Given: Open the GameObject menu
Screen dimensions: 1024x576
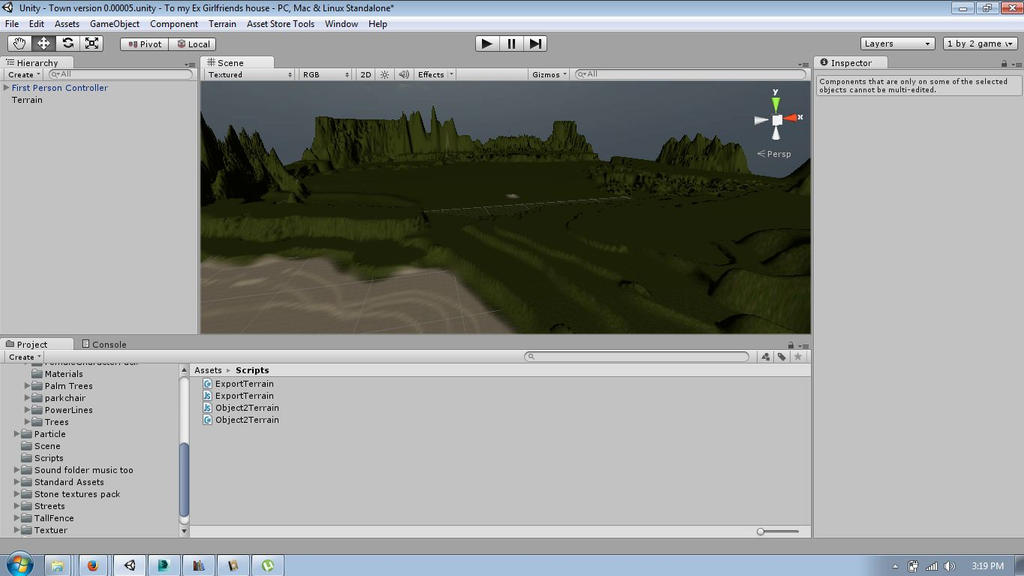Looking at the screenshot, I should pos(114,24).
